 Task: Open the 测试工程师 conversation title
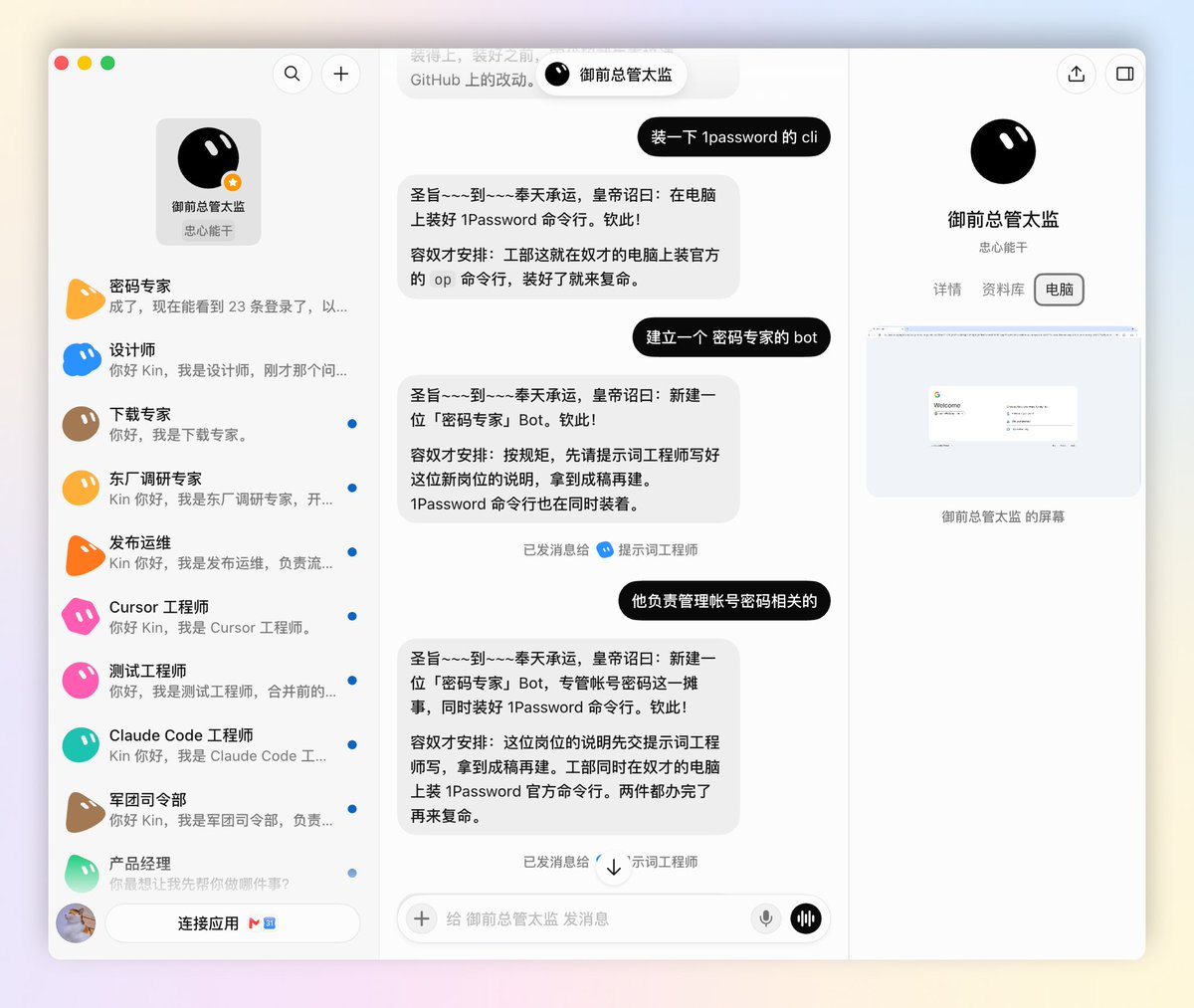click(148, 671)
